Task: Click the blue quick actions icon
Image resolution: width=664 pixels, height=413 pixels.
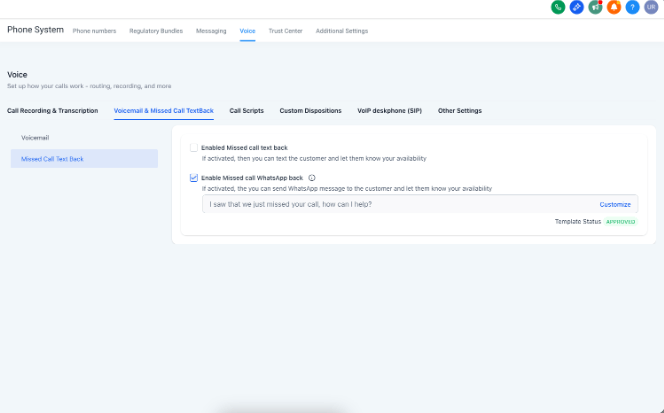Action: (576, 7)
